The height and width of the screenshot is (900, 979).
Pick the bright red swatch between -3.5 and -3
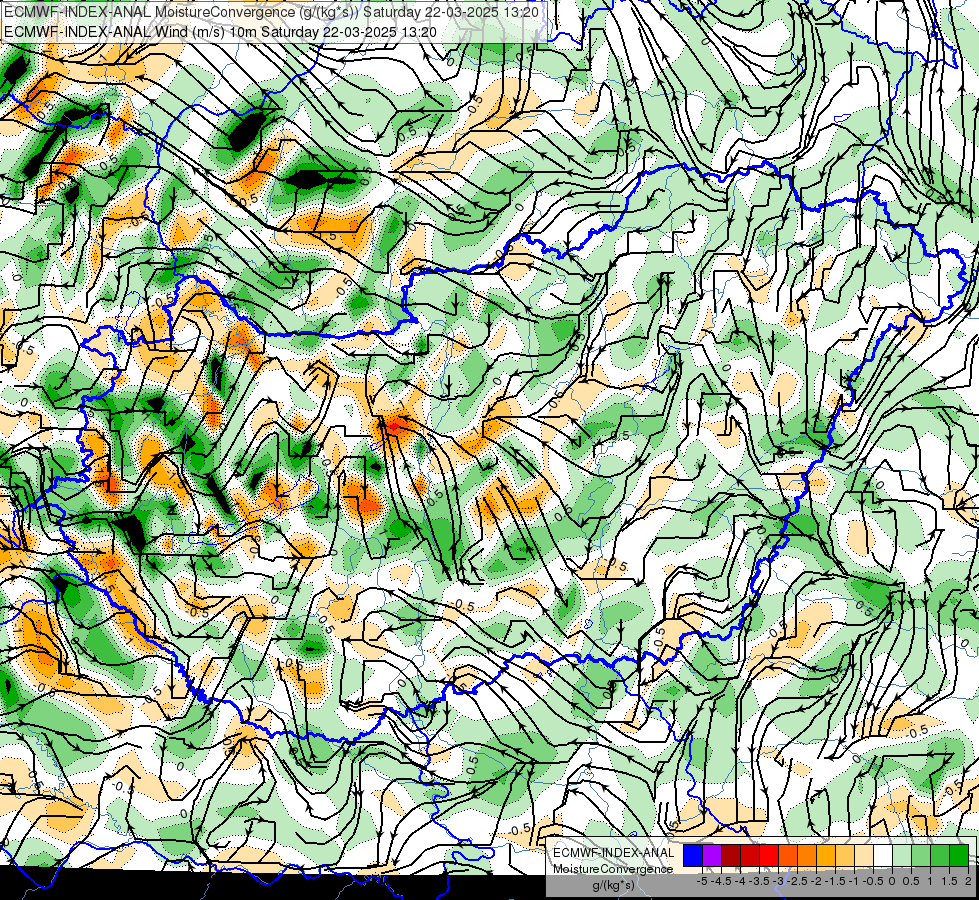769,856
